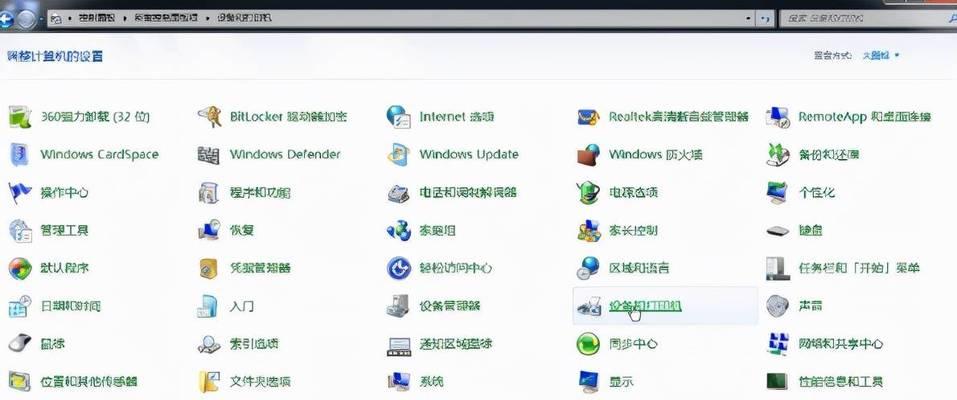957x400 pixels.
Task: Select 控制面板 in the address breadcrumb
Action: click(x=99, y=18)
